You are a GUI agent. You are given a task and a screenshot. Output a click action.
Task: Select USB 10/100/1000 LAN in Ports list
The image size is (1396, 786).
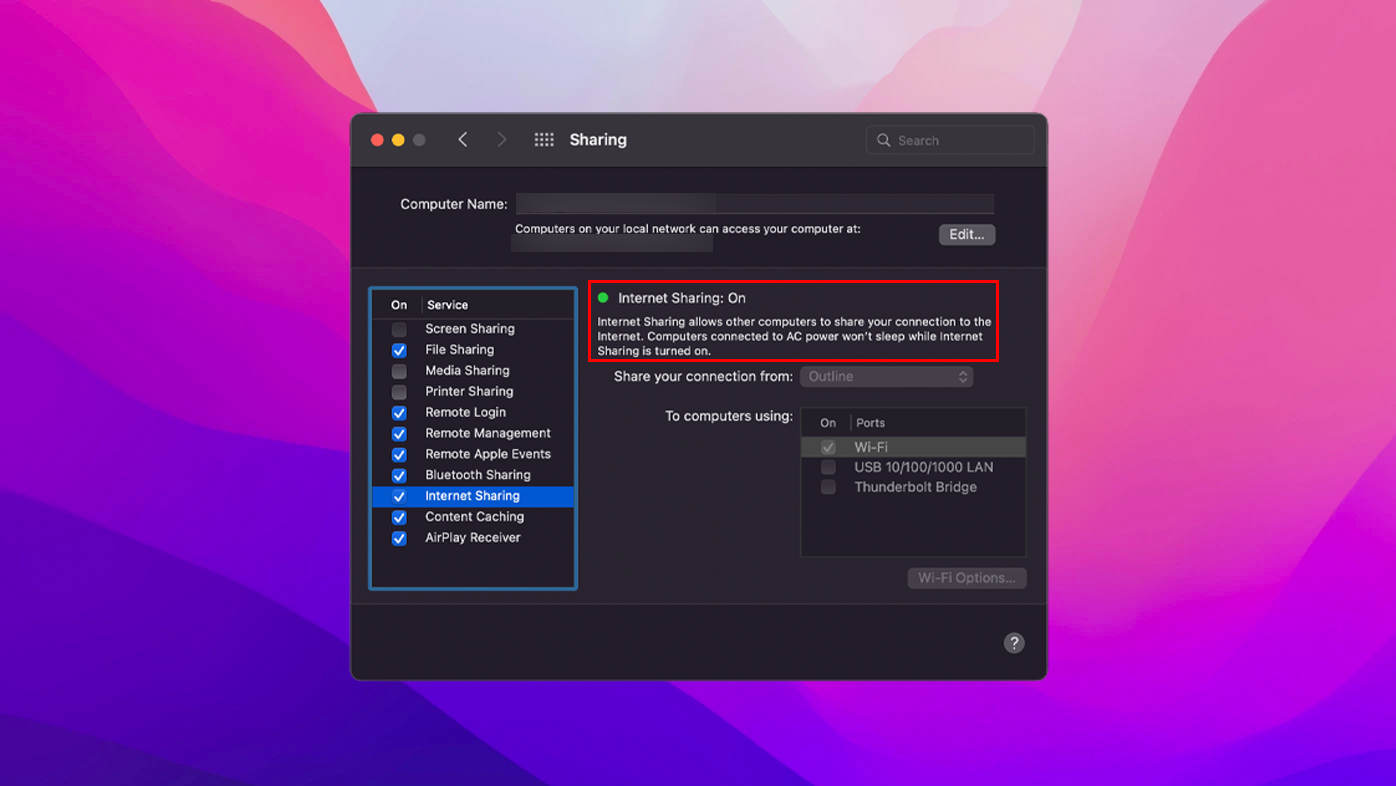click(913, 467)
